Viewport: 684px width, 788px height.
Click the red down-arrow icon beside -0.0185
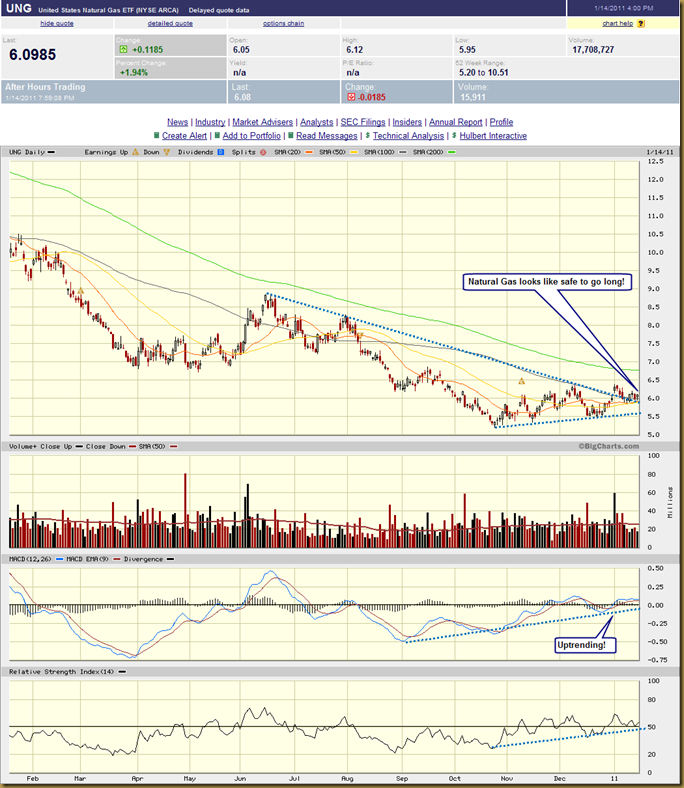tap(351, 97)
